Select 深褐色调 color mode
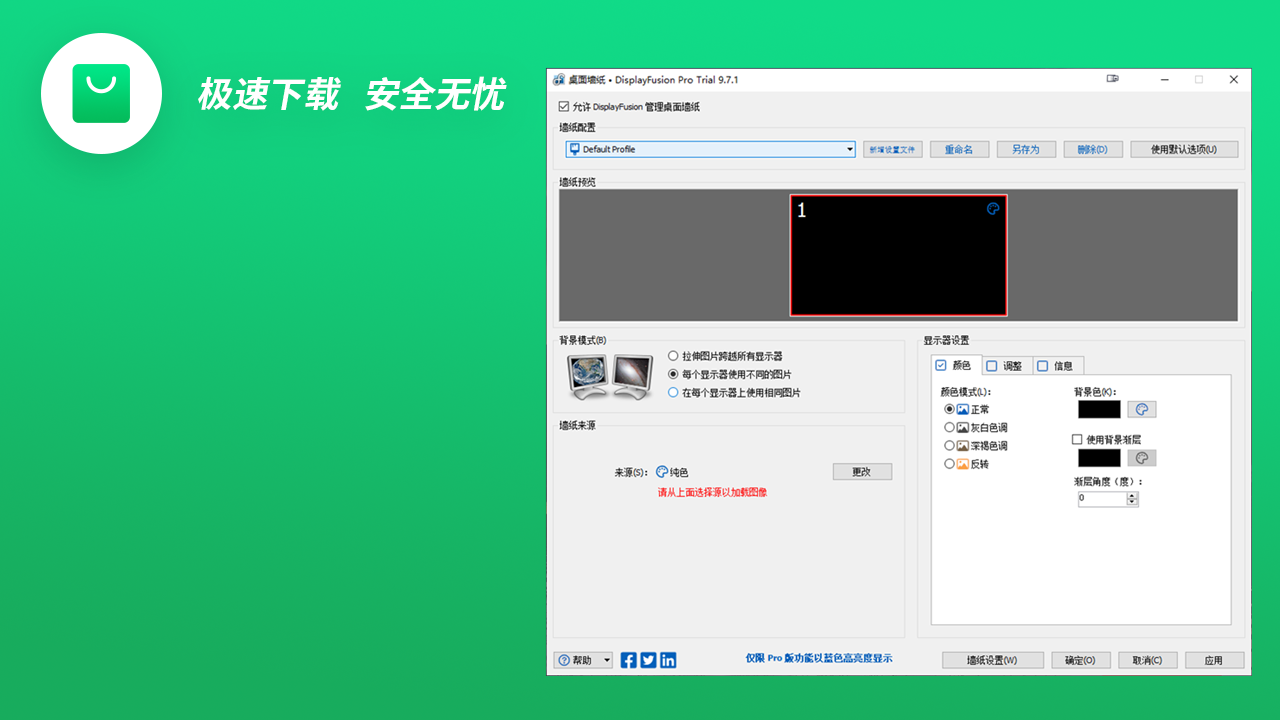The image size is (1280, 720). click(949, 446)
